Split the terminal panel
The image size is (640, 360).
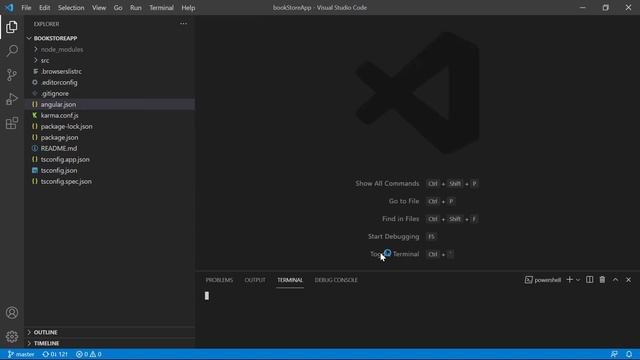(589, 280)
